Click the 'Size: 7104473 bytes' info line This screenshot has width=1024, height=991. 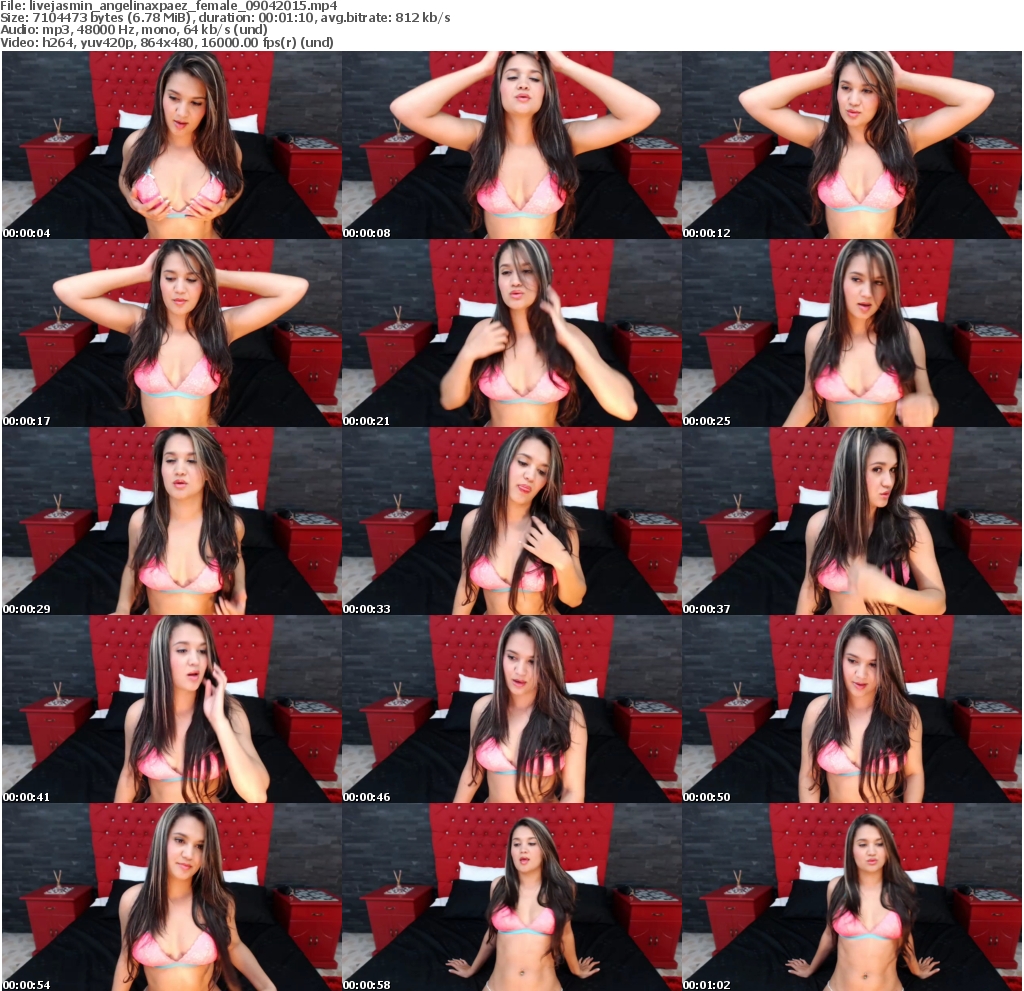point(225,18)
